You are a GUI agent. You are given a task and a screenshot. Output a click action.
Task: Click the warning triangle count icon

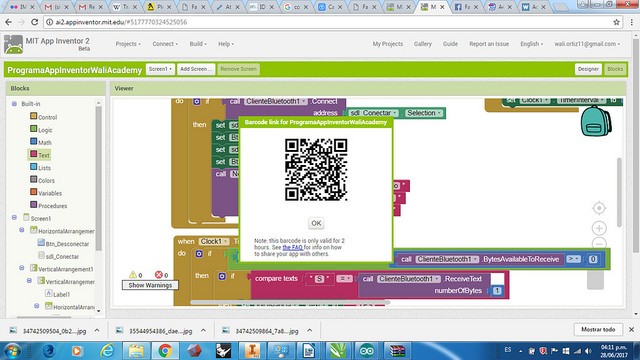(133, 275)
